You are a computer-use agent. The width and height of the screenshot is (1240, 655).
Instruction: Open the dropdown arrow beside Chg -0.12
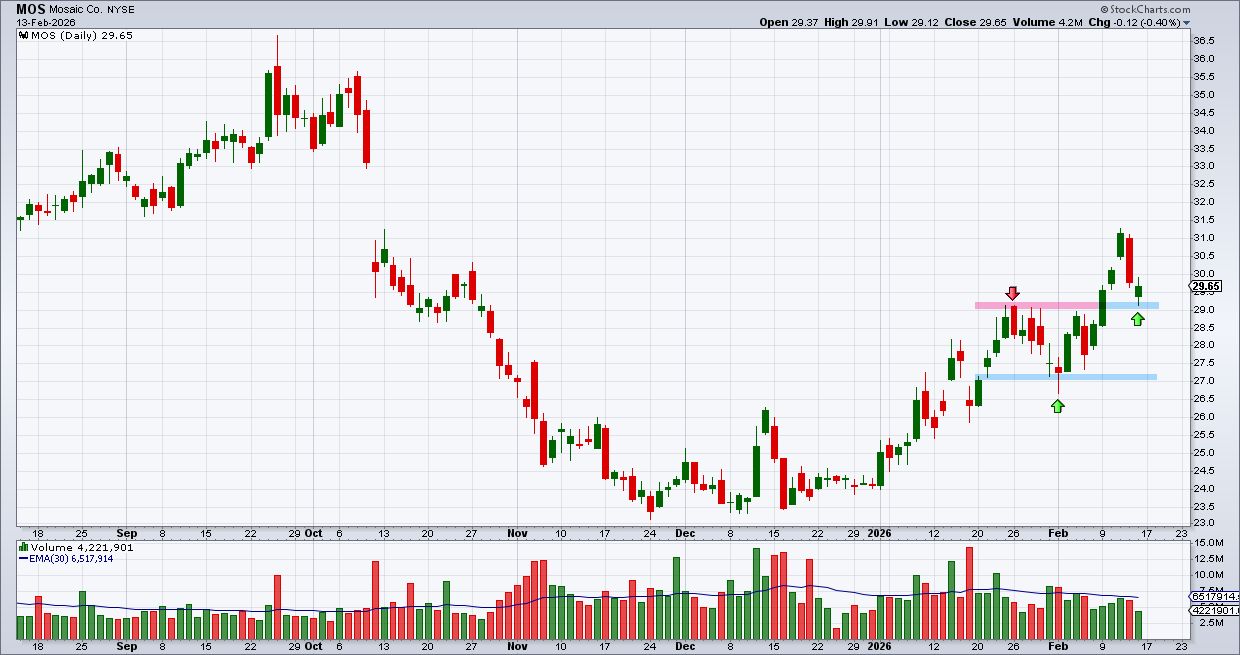pos(1187,22)
